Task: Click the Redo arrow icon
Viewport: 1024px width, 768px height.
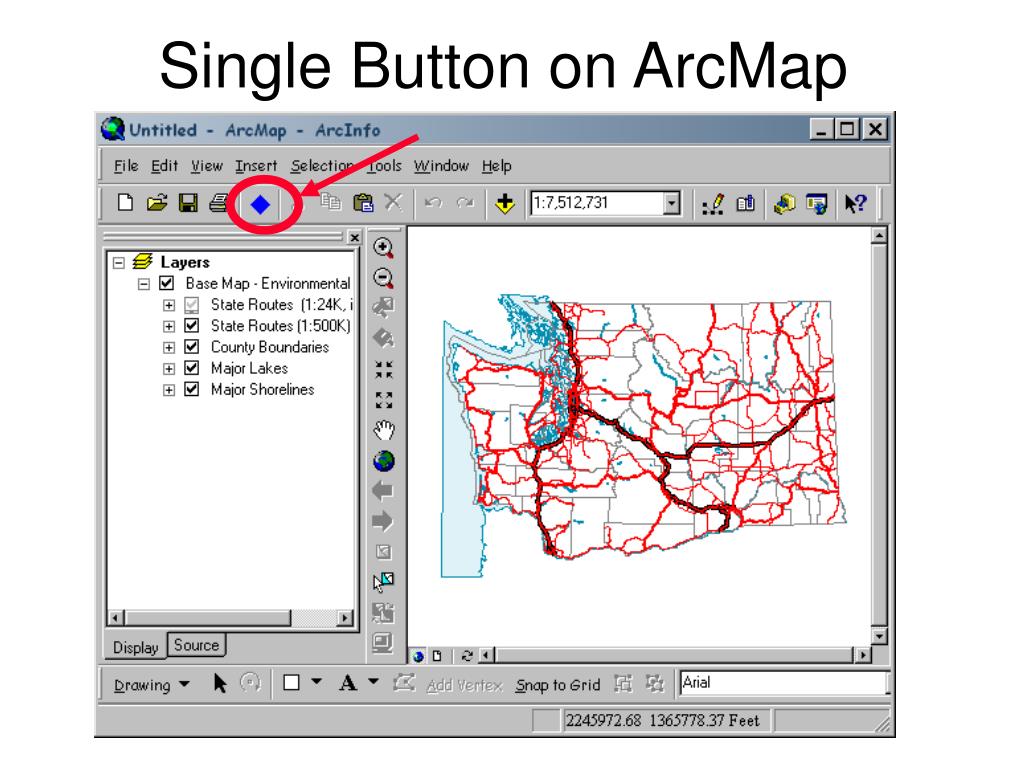Action: (x=465, y=203)
